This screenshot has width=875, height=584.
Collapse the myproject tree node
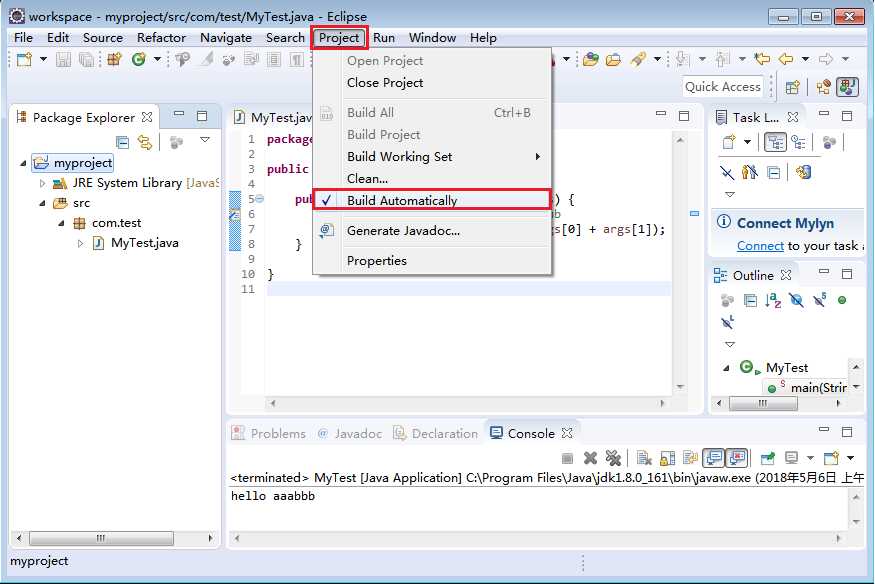coord(23,163)
